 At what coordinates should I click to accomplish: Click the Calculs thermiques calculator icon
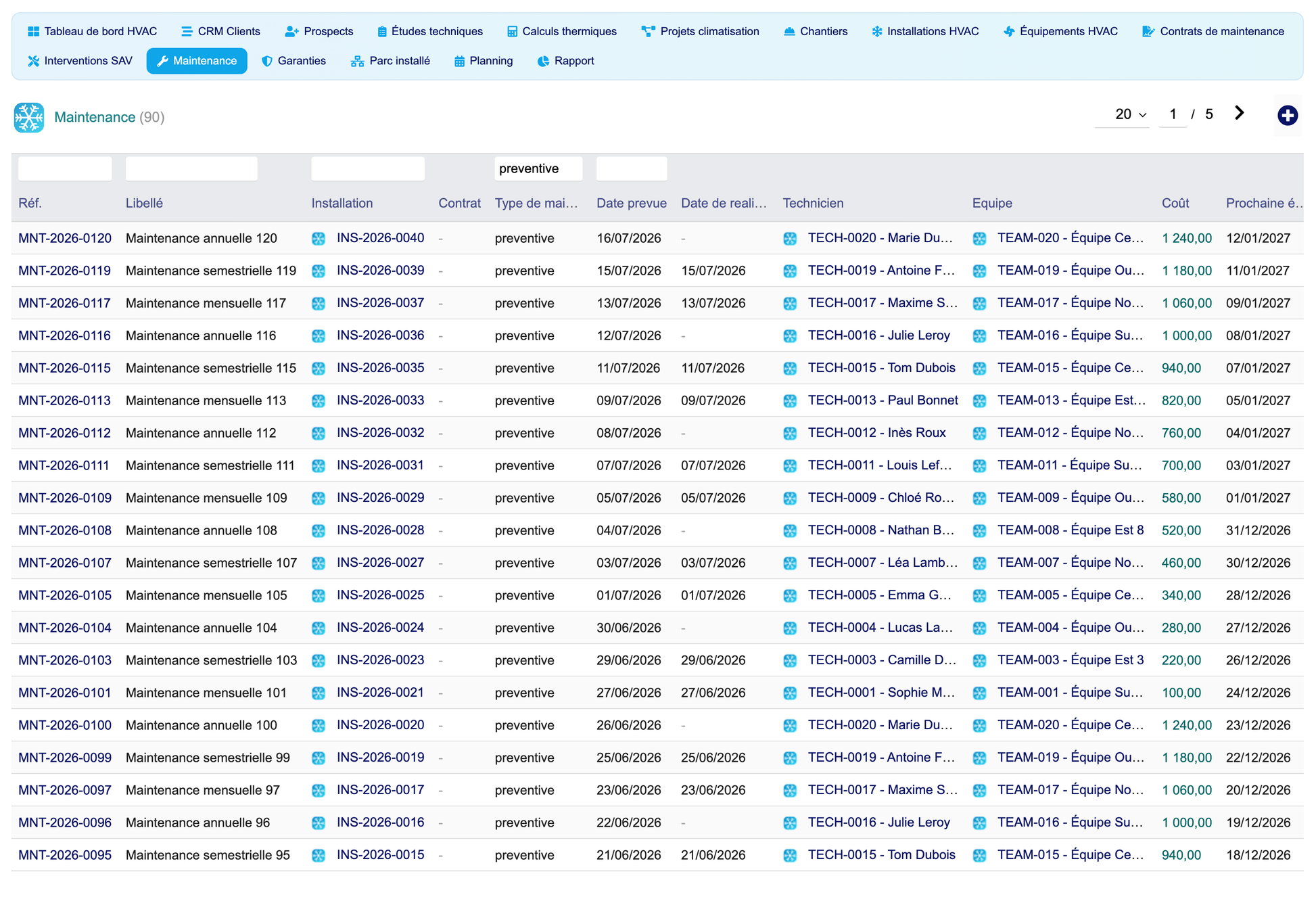click(512, 31)
